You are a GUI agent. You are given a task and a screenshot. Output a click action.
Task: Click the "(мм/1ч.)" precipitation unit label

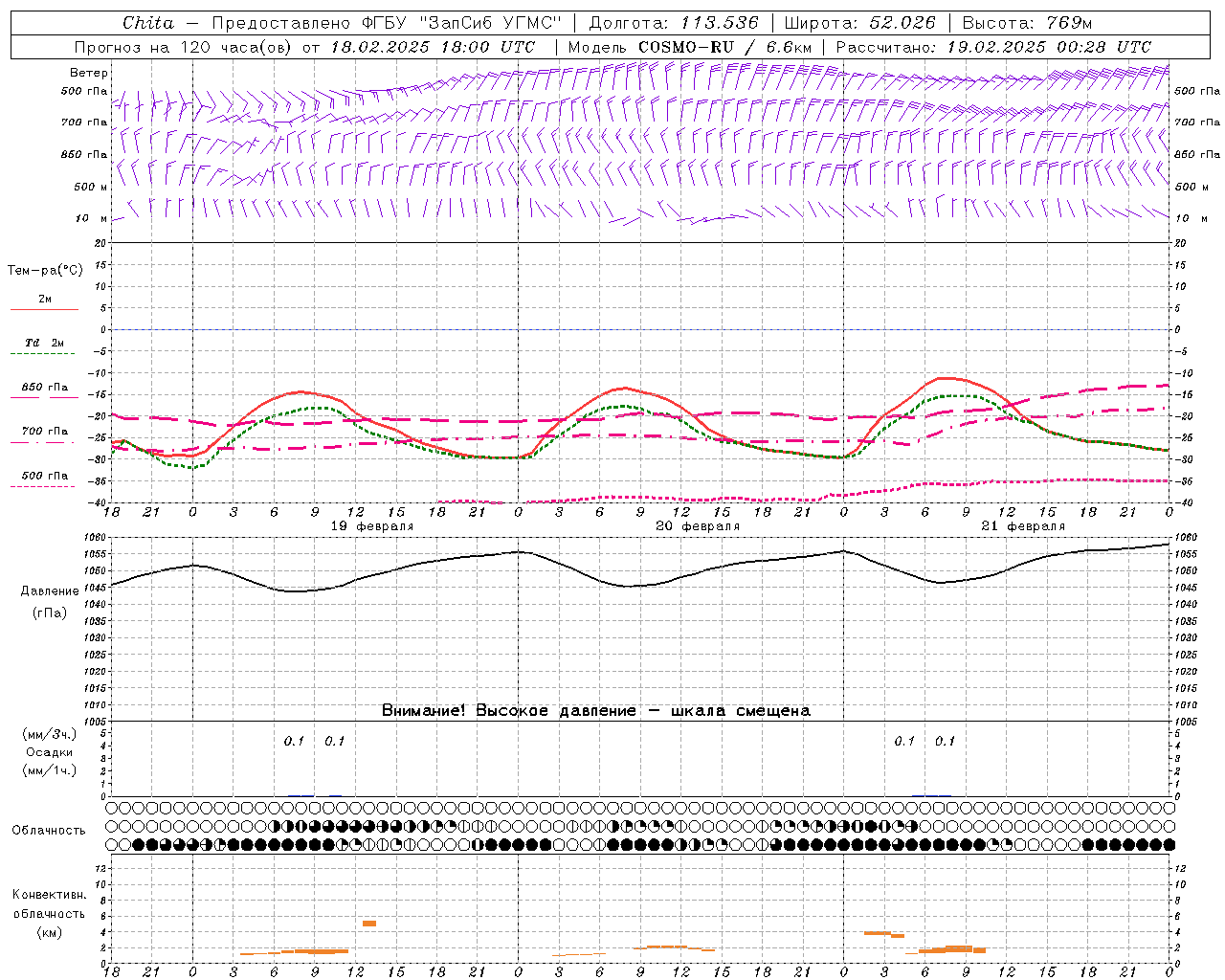[49, 770]
